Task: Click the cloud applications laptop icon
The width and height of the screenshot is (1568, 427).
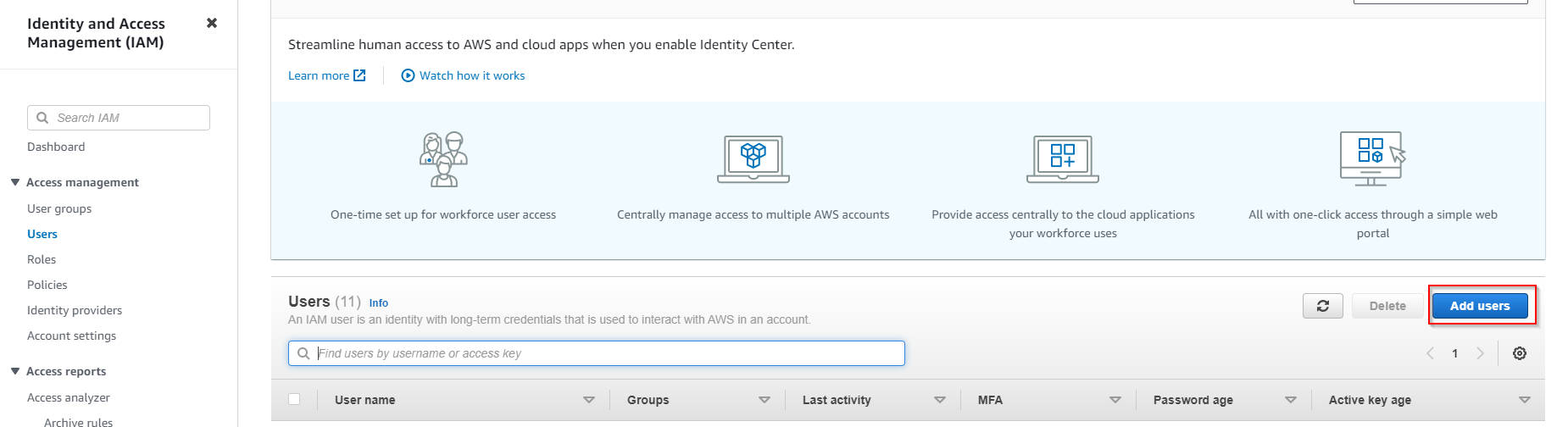Action: 1062,159
